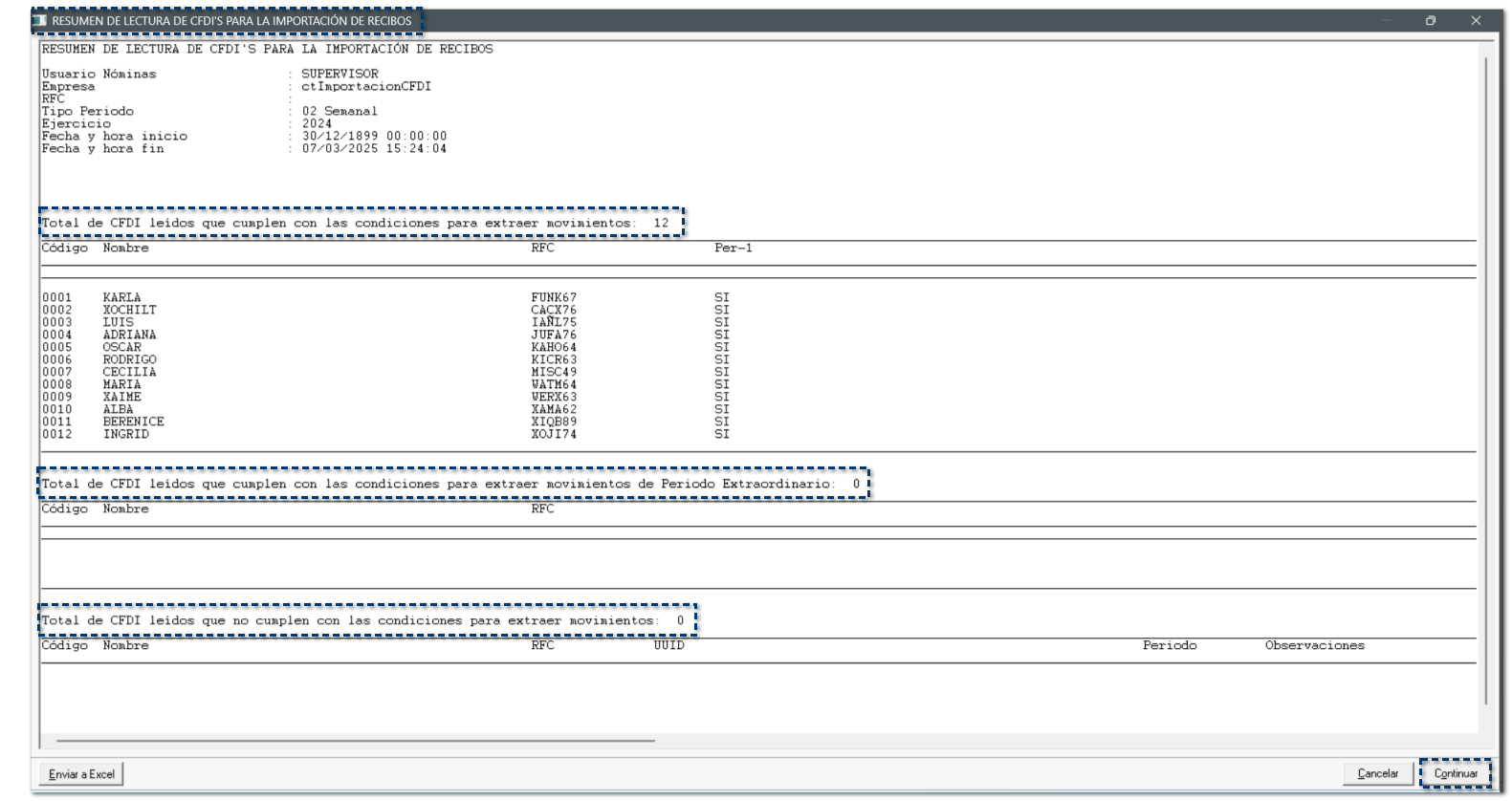Select the employee name INGRID
Screen dimensions: 1512x801
tap(125, 434)
